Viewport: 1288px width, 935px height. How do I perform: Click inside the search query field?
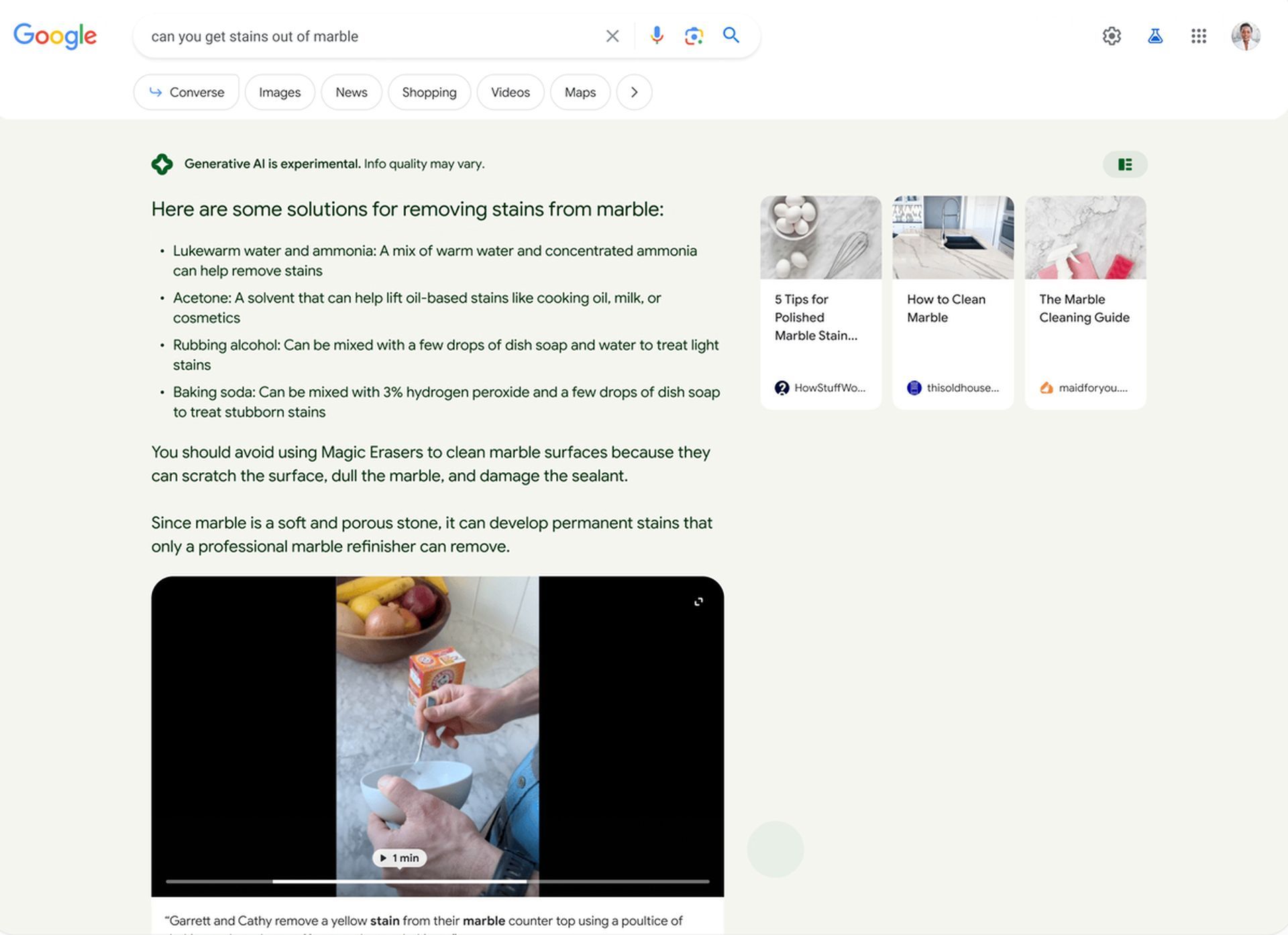(x=369, y=36)
